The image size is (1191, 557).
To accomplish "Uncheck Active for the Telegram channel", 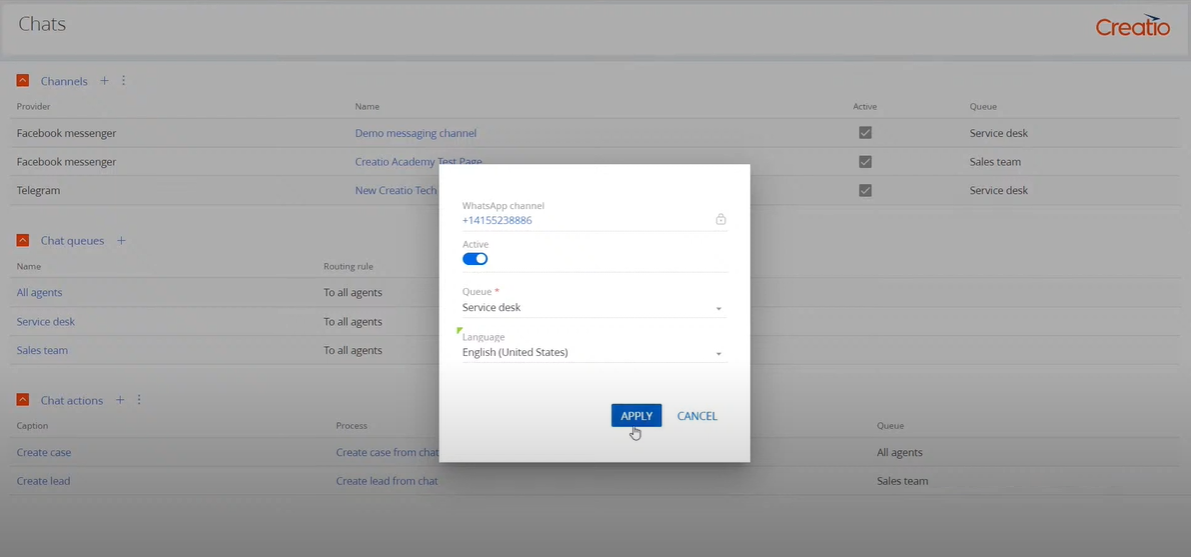I will (x=865, y=191).
